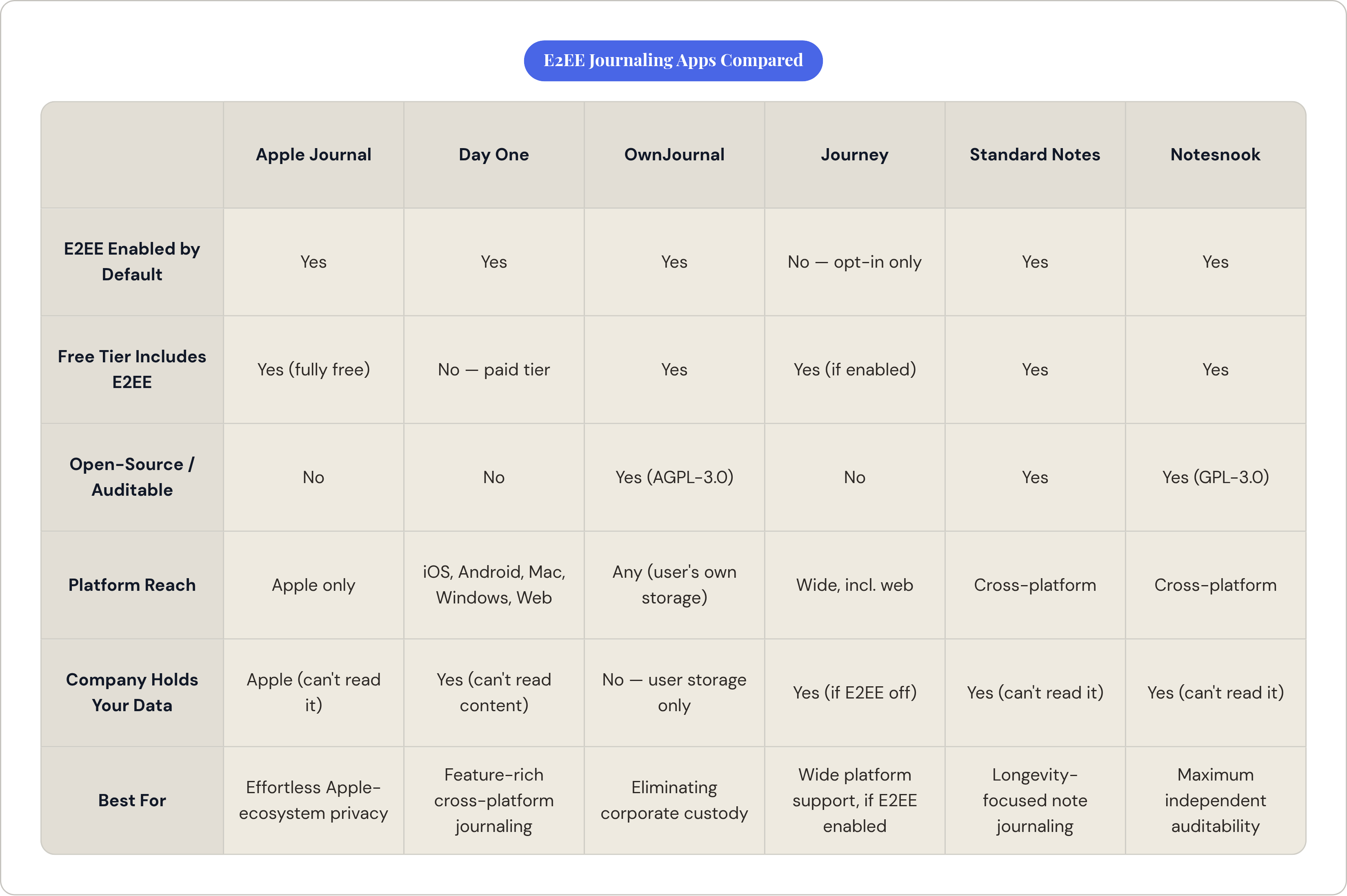Click 'Eliminating corporate custody' cell
Viewport: 1347px width, 896px height.
[674, 801]
